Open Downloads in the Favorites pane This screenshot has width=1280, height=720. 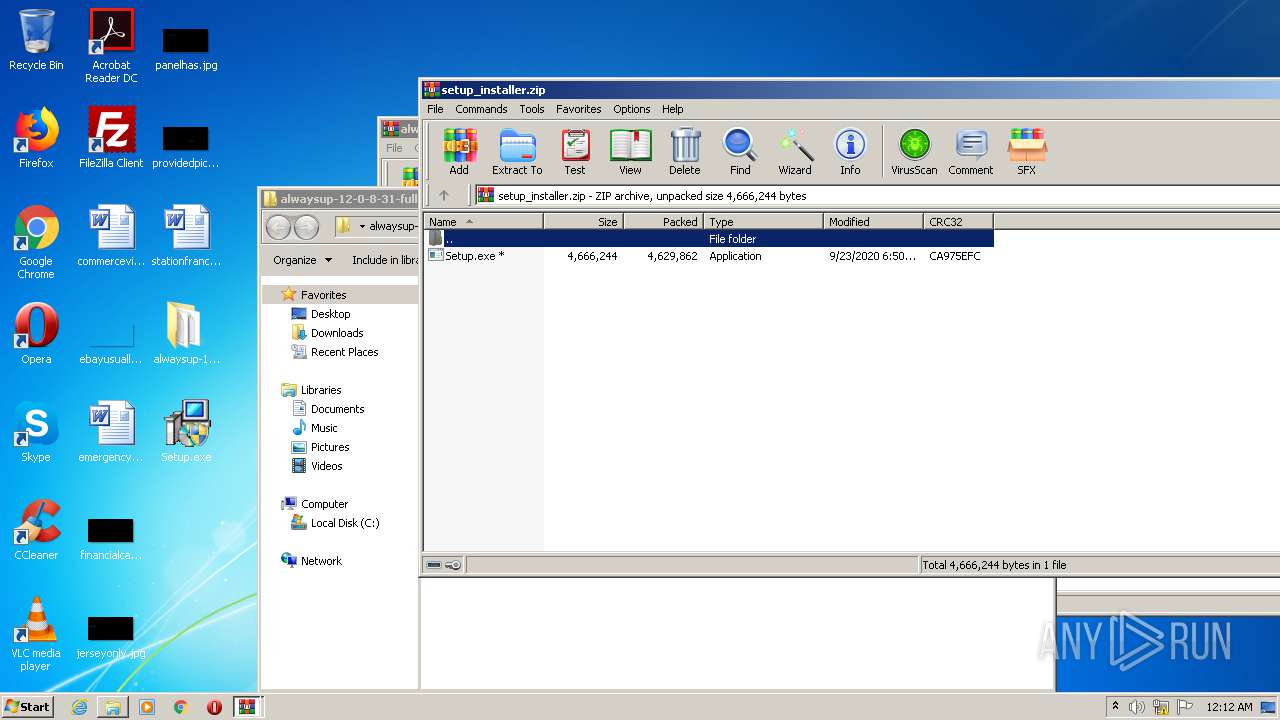pyautogui.click(x=336, y=333)
